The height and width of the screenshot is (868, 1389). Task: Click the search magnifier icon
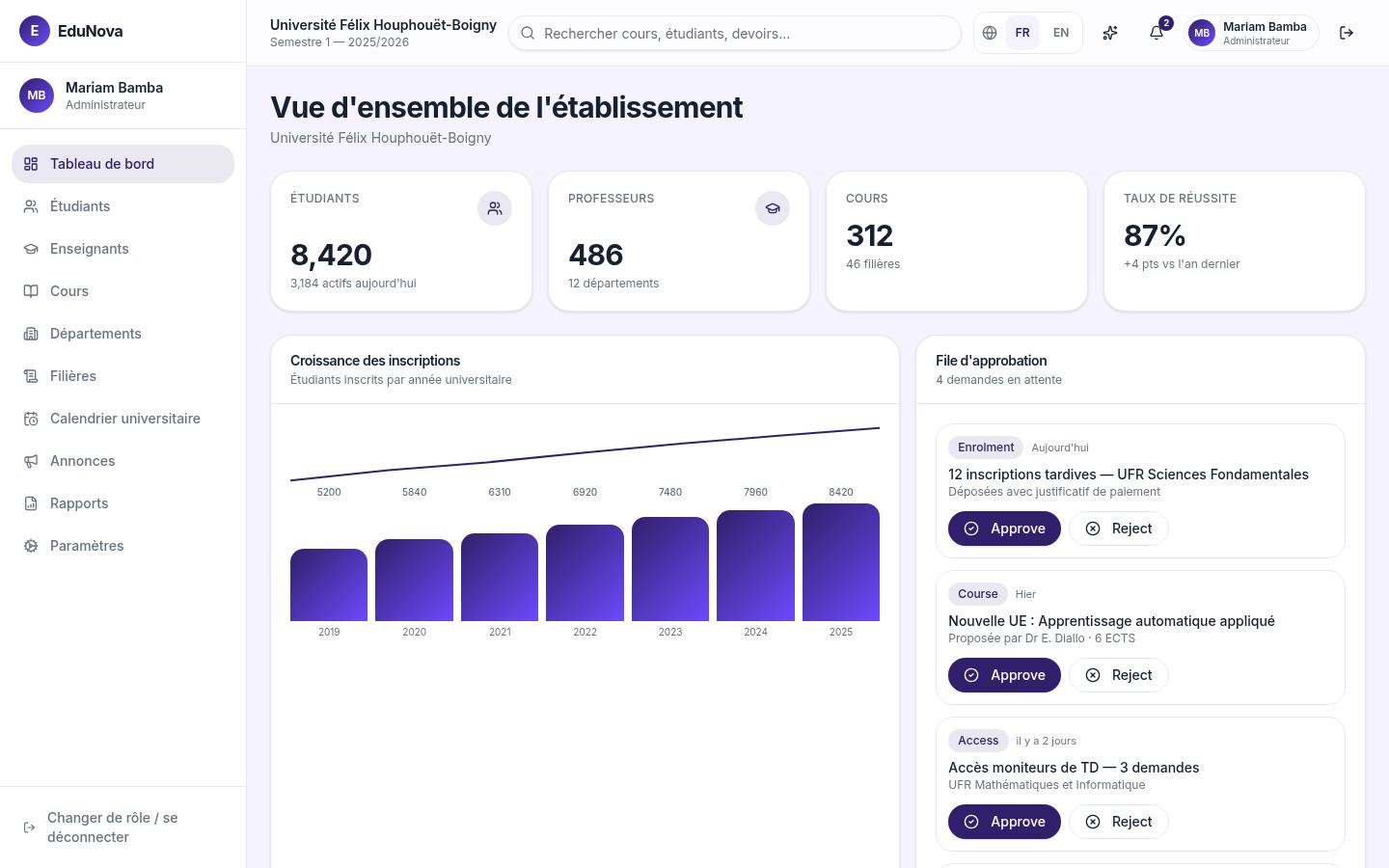[528, 33]
